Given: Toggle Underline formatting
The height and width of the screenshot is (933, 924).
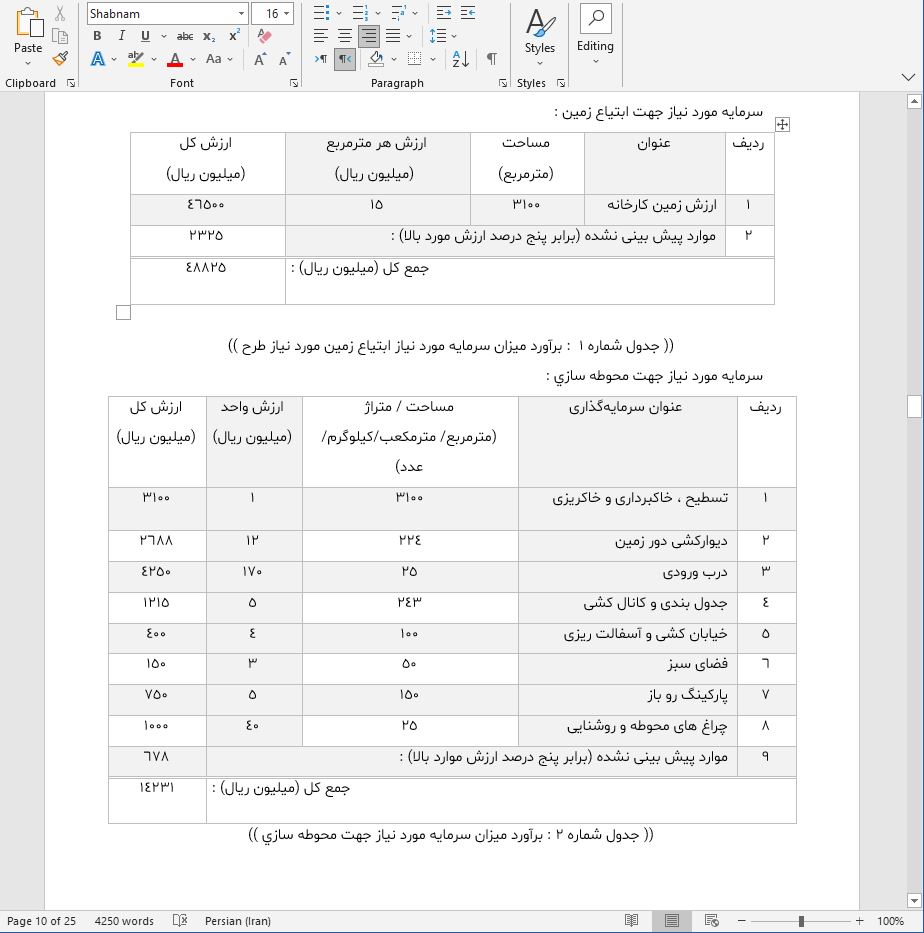Looking at the screenshot, I should pos(145,36).
